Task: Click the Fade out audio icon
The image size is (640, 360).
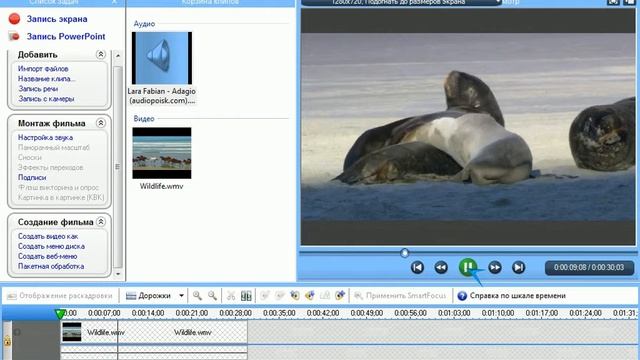Action: click(280, 296)
